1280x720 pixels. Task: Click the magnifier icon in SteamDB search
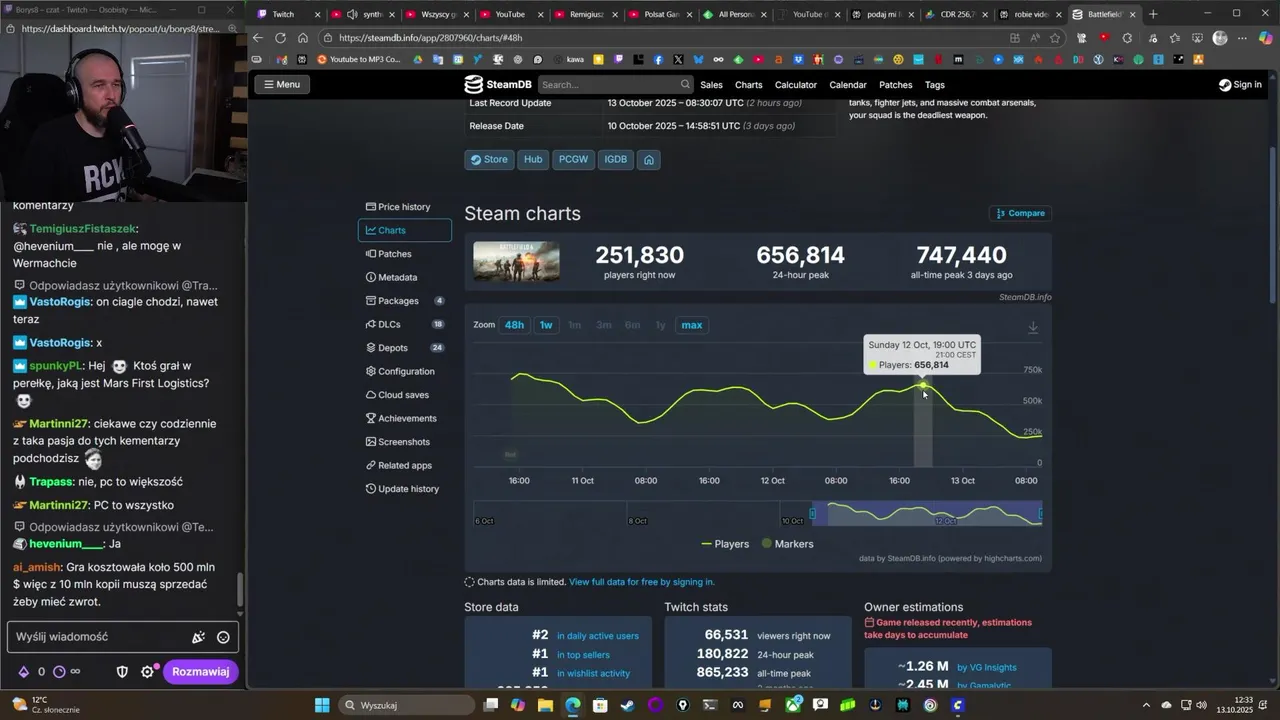pyautogui.click(x=685, y=84)
